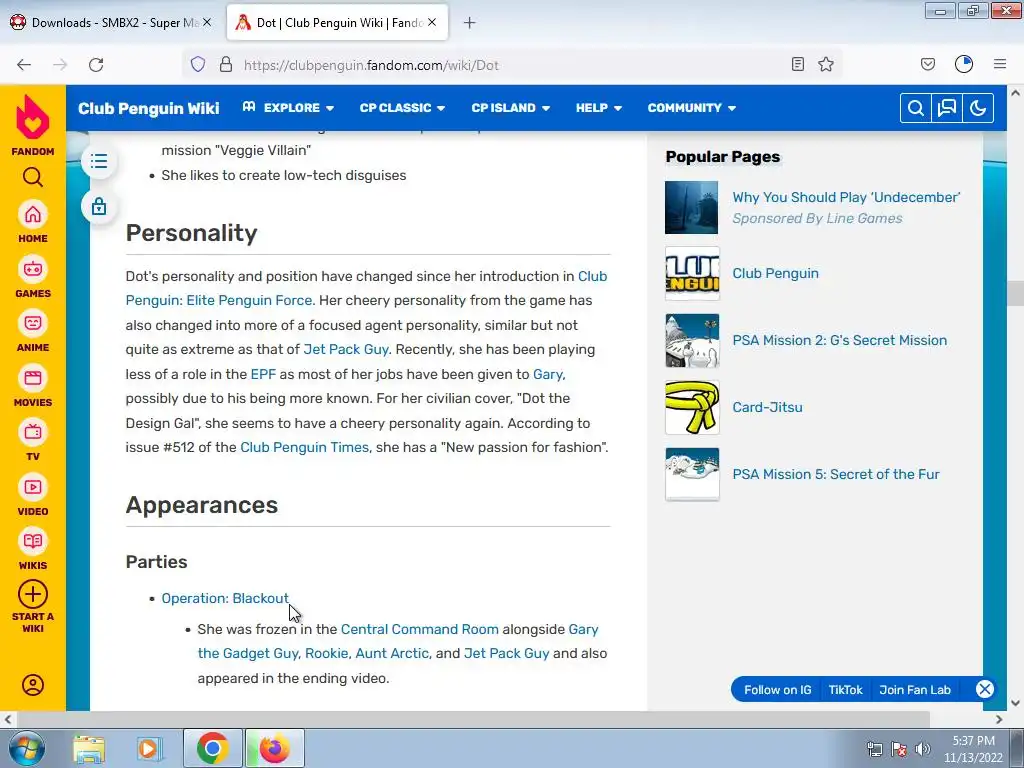Bookmark this page with the star

click(826, 64)
